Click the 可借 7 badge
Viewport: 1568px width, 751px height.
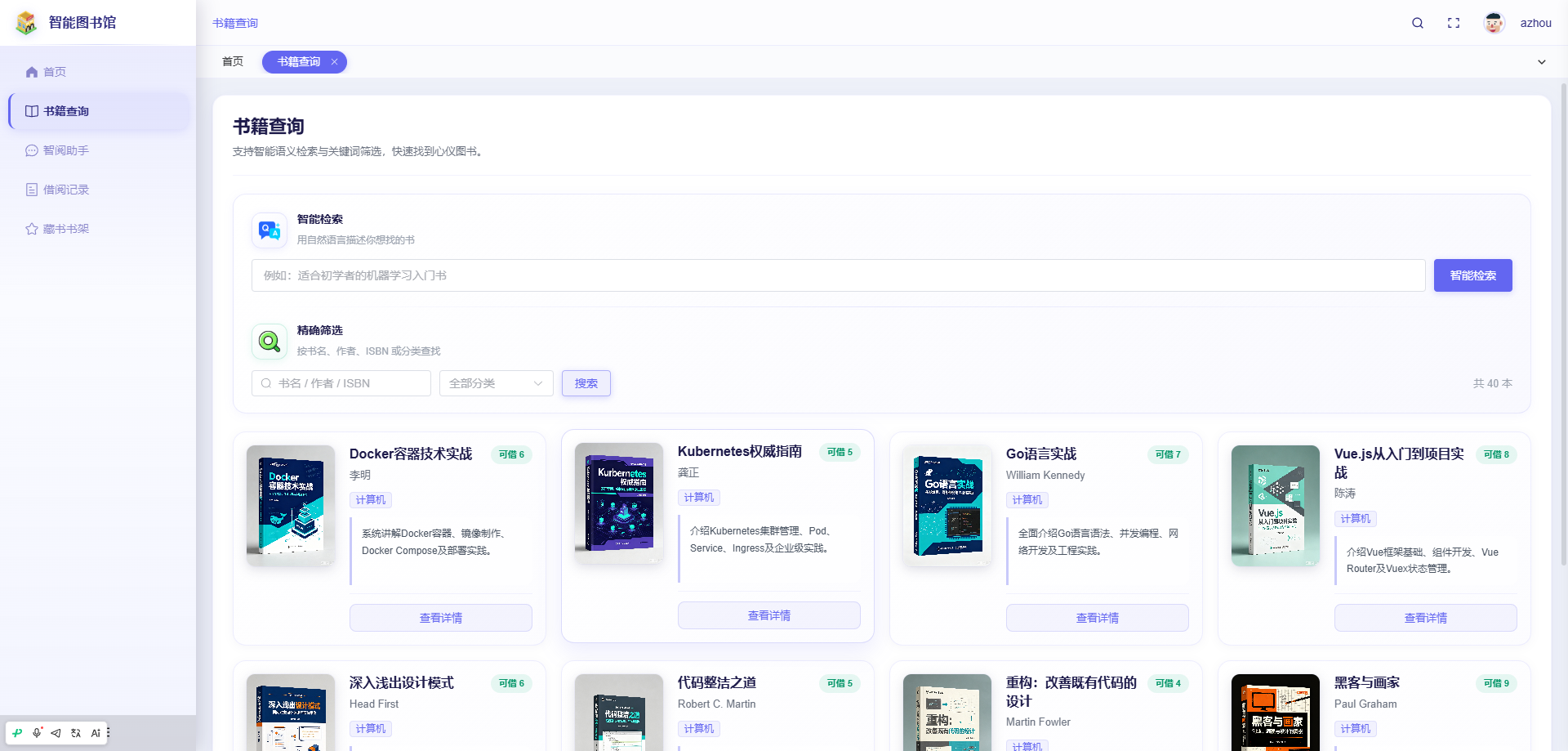point(1168,454)
